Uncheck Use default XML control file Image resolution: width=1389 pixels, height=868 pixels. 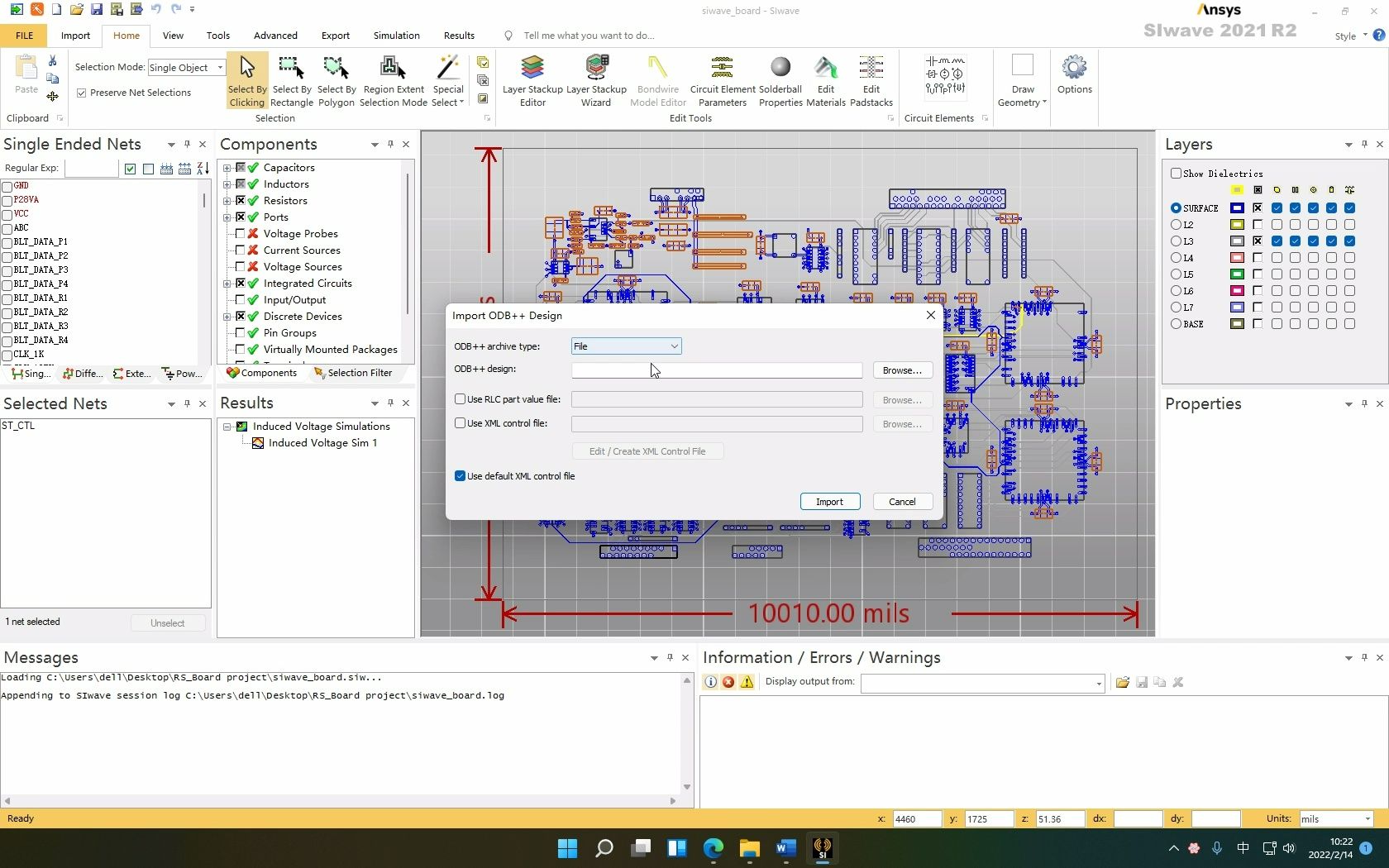point(461,476)
